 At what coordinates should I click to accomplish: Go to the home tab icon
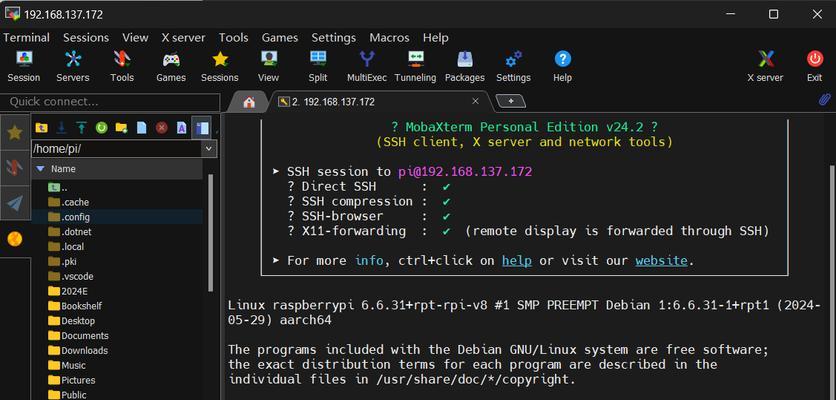tap(249, 102)
